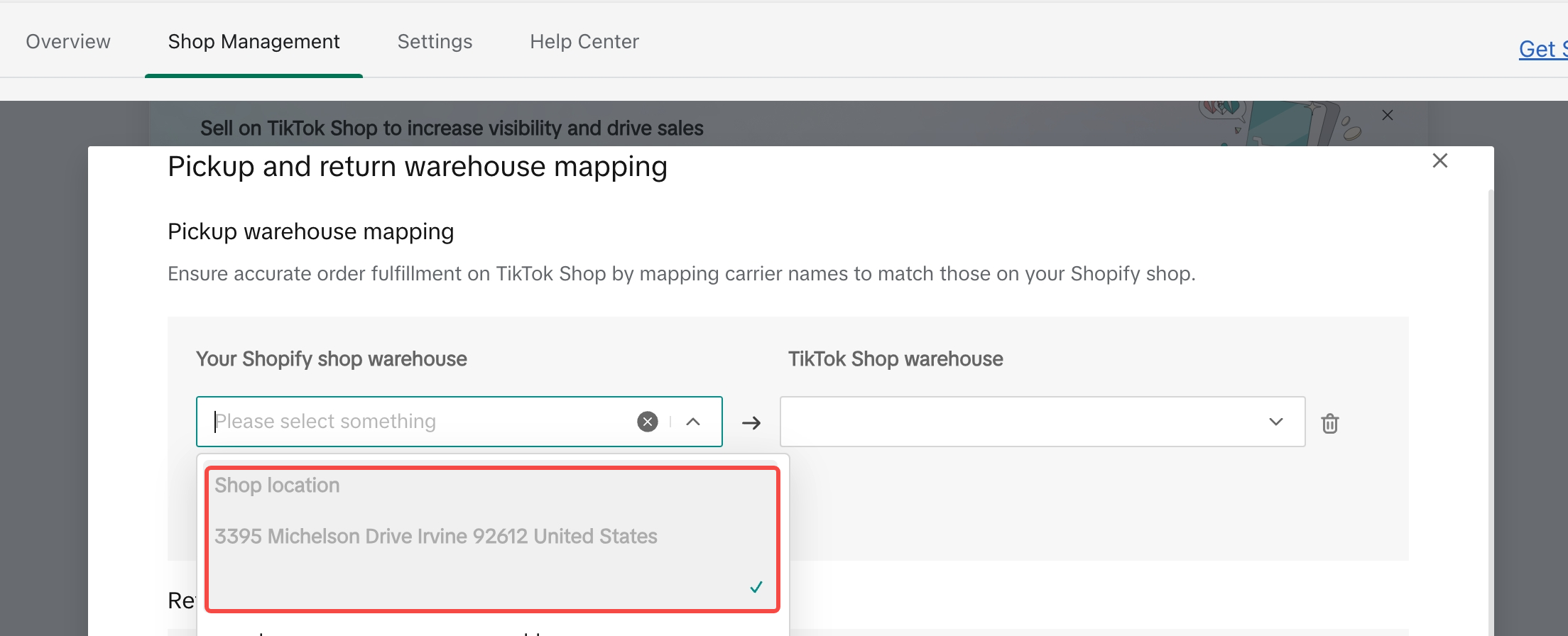Viewport: 1568px width, 636px height.
Task: Click the green checkmark on selected location
Action: (756, 587)
